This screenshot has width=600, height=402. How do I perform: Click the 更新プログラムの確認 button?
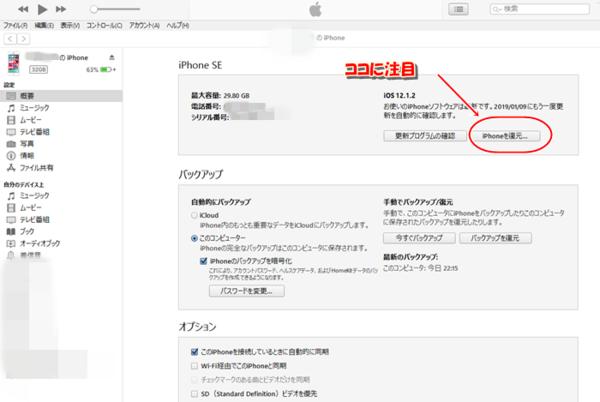tap(425, 136)
